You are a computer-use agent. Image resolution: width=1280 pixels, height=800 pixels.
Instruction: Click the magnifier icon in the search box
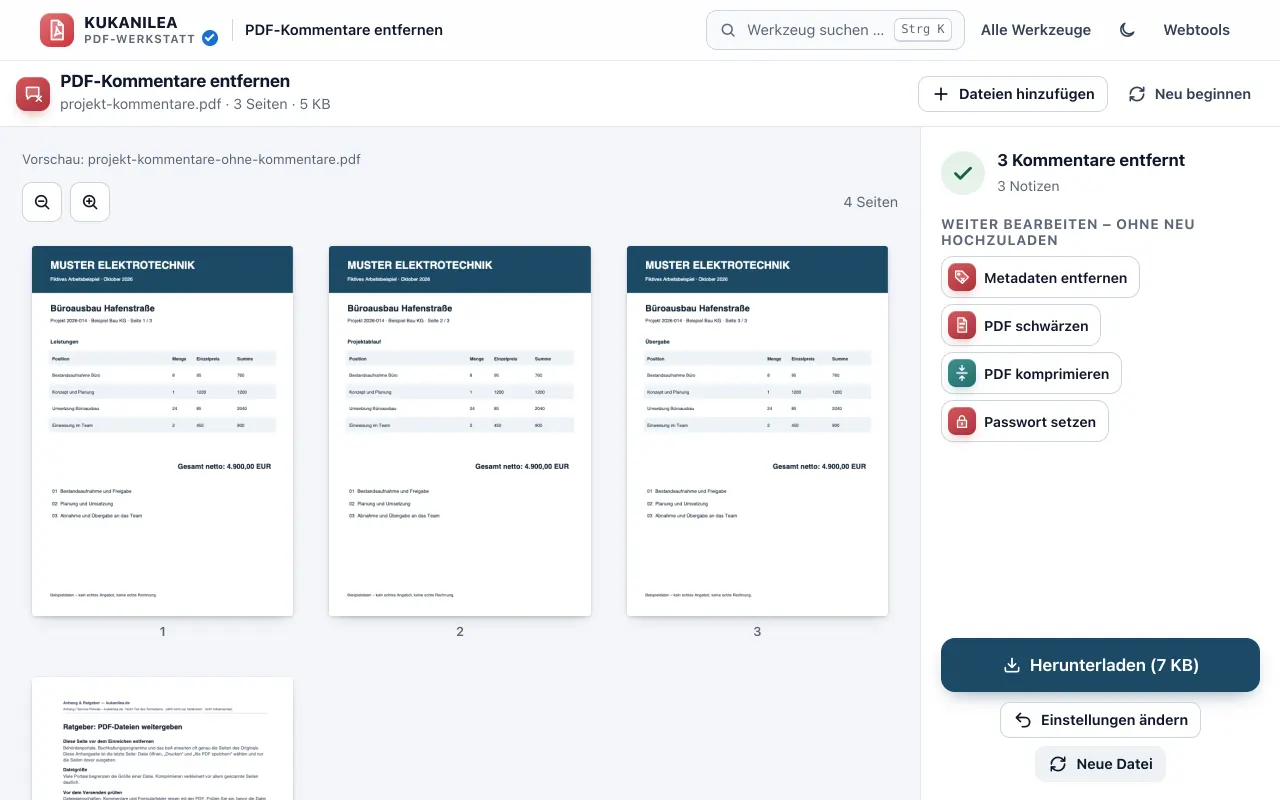[729, 30]
